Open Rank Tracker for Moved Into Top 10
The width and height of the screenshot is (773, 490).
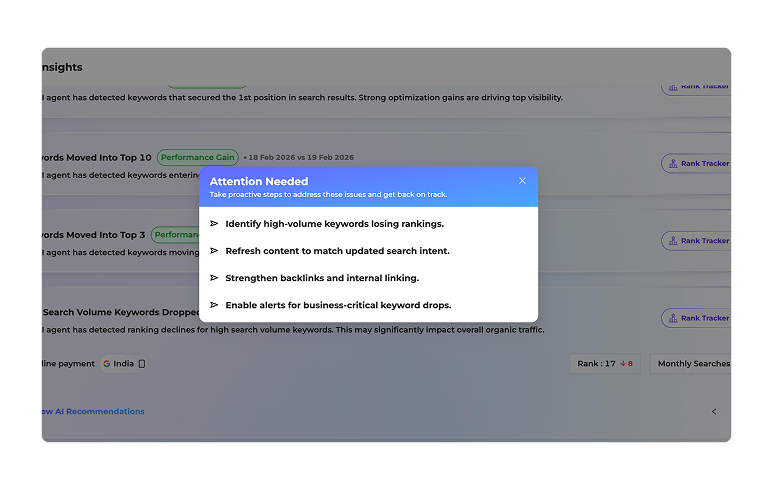click(x=697, y=163)
